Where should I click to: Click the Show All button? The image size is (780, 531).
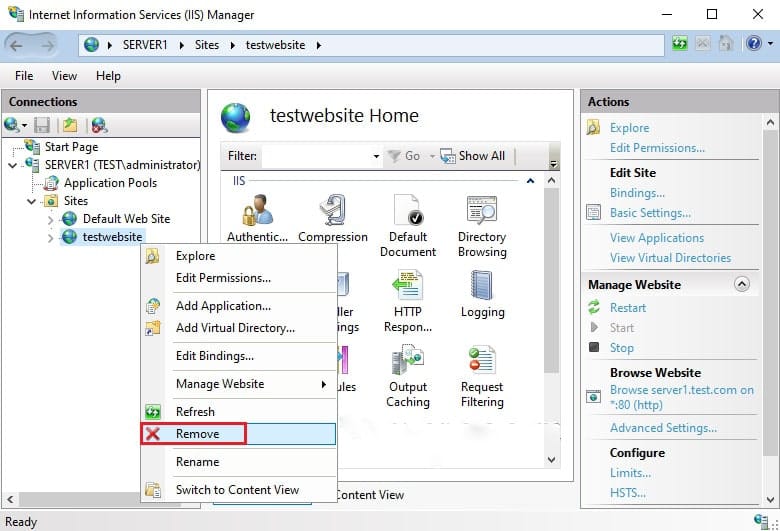click(x=473, y=156)
